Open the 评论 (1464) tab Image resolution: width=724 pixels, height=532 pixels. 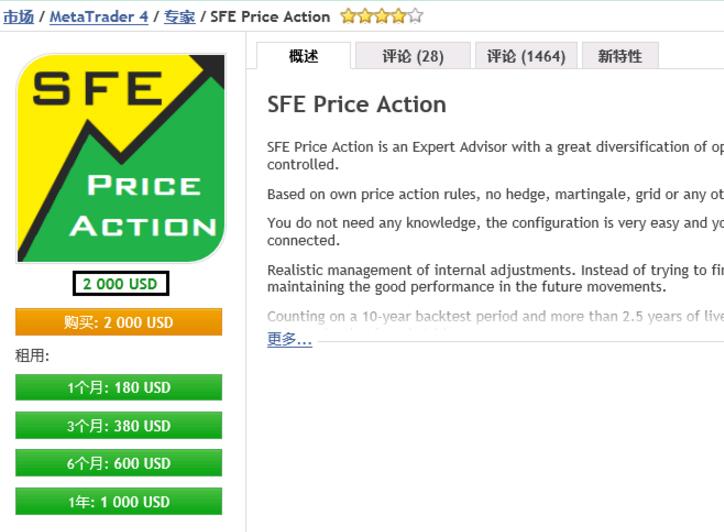coord(526,56)
